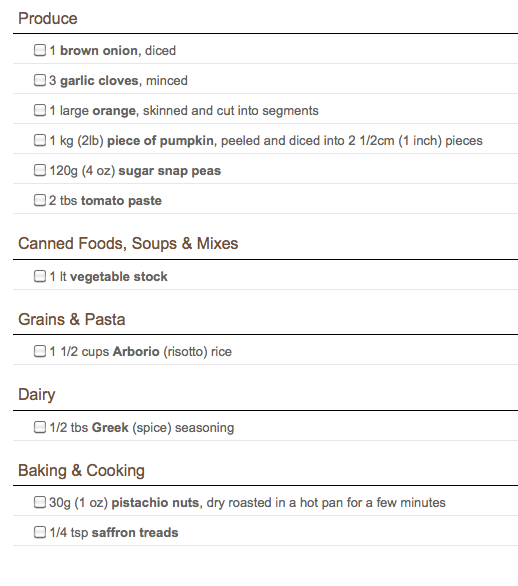Screen dimensions: 518x586
Task: Toggle the sugar snap peas checkbox
Action: click(x=40, y=170)
